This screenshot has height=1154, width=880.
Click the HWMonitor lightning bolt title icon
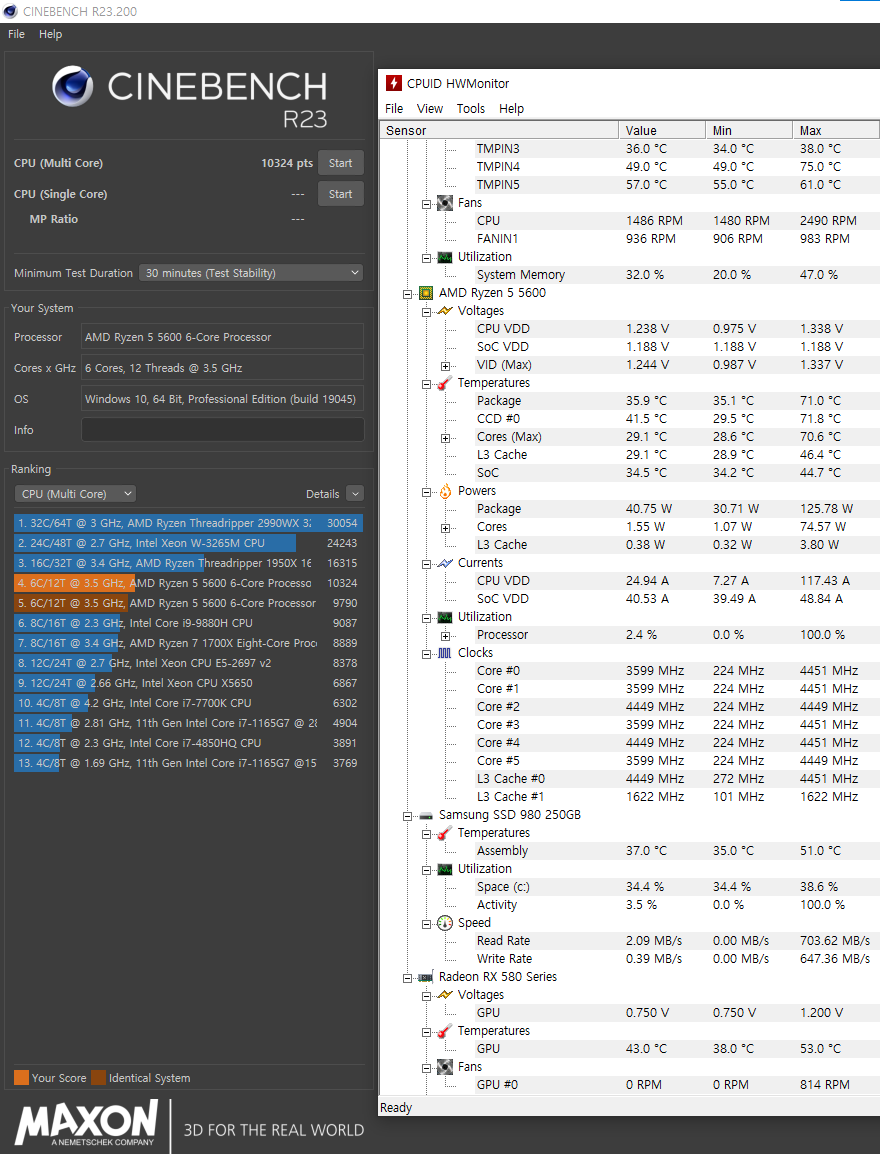(x=394, y=83)
